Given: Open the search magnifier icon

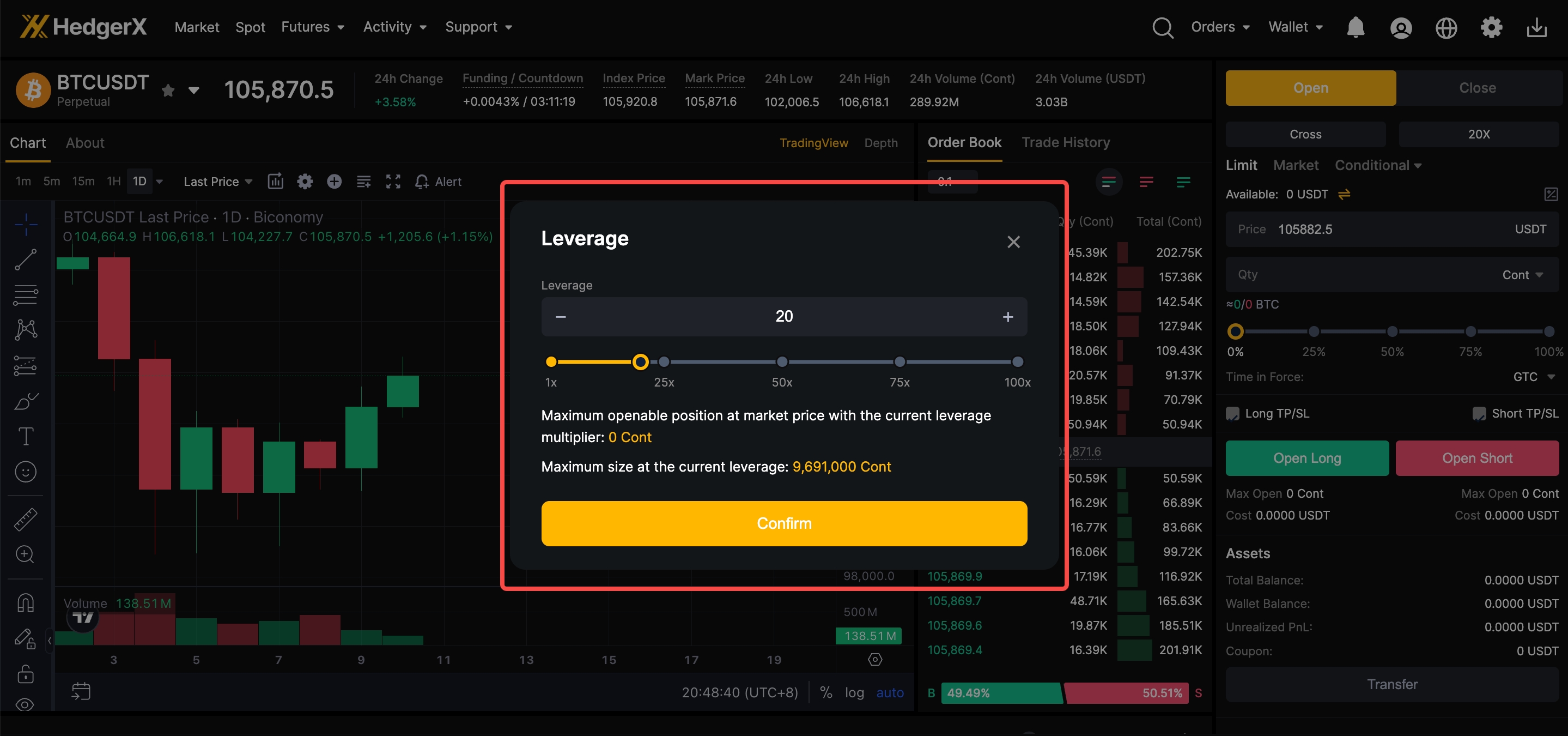Looking at the screenshot, I should [x=1162, y=27].
